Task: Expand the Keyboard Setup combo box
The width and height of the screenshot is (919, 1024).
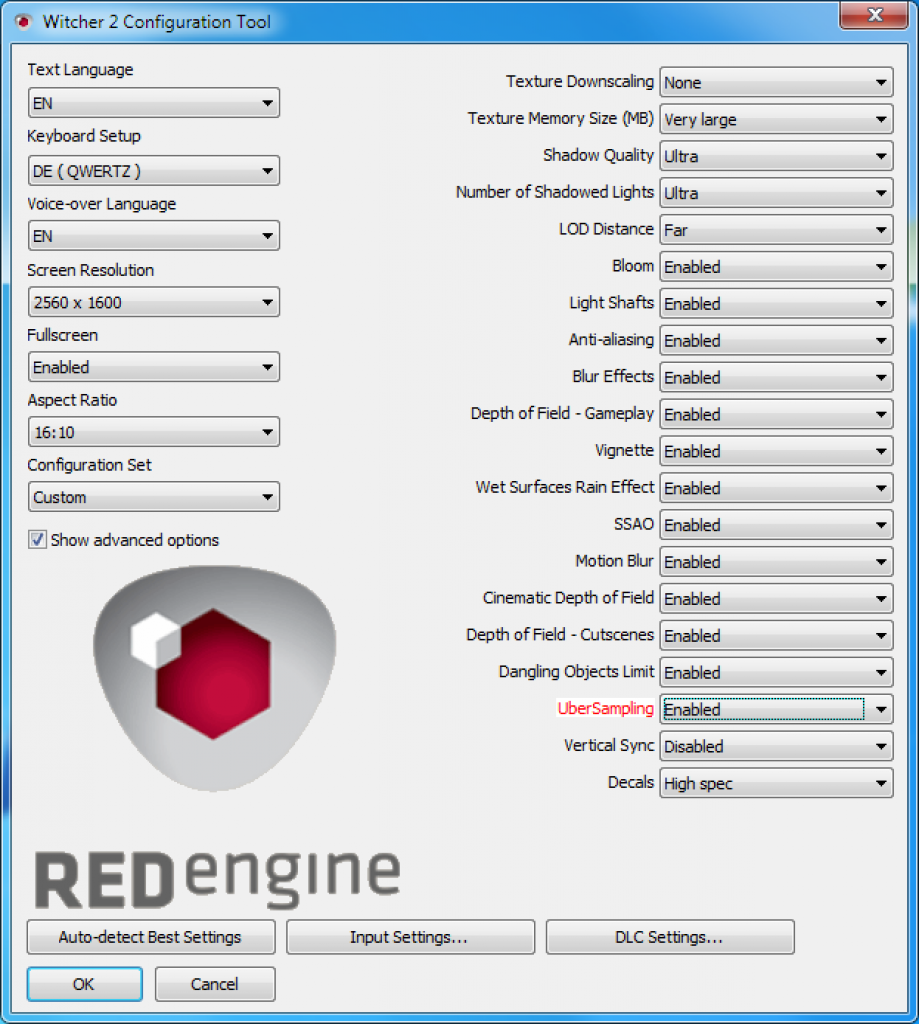Action: [153, 171]
